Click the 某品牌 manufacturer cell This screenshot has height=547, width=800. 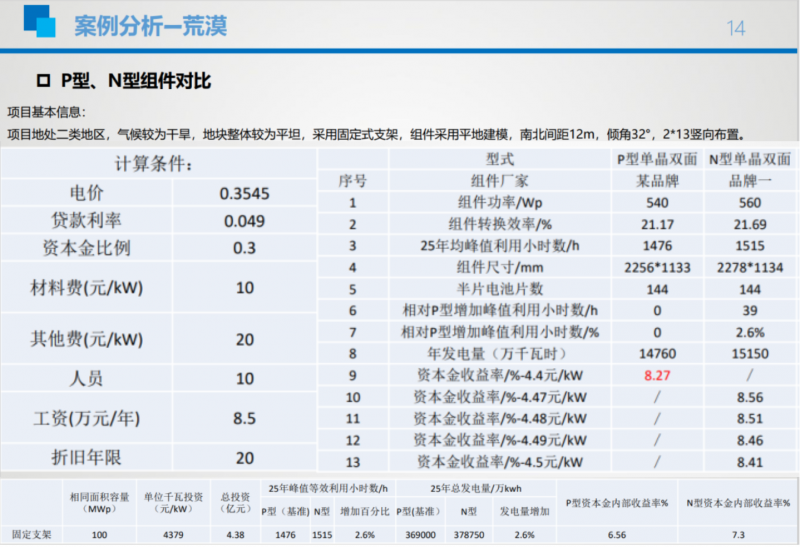657,180
